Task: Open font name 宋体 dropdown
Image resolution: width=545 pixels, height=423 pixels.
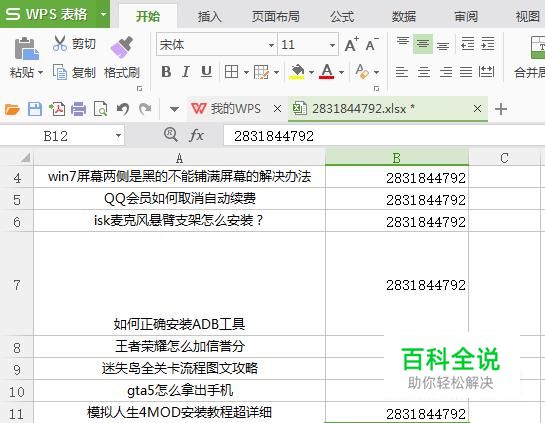Action: pyautogui.click(x=271, y=45)
